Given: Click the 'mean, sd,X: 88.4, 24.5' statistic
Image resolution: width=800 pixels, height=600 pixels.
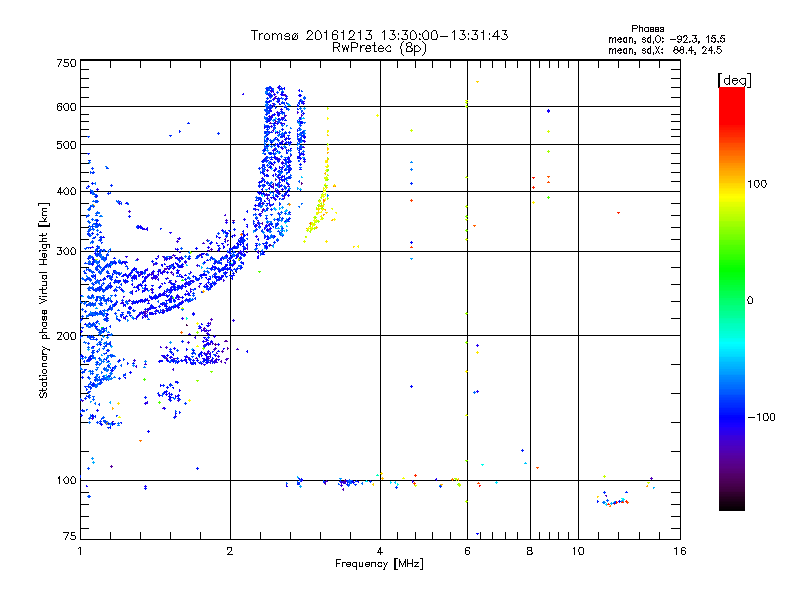Looking at the screenshot, I should click(x=665, y=51).
